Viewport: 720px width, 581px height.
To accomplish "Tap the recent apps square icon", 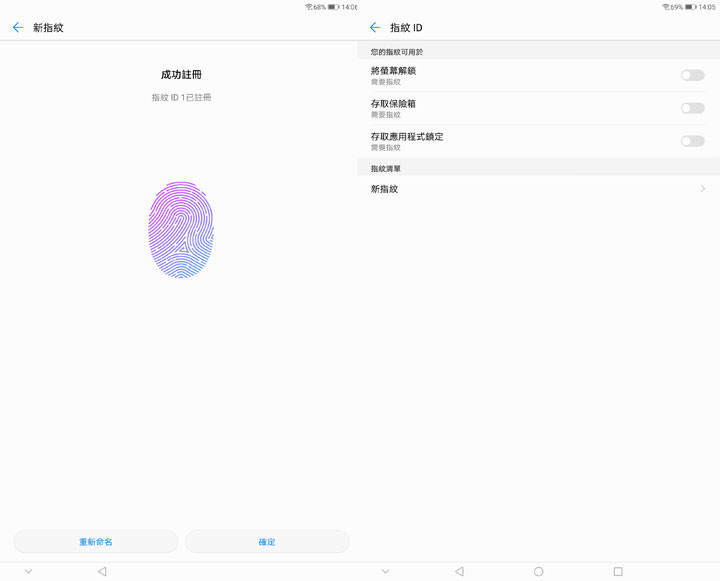I will (x=618, y=571).
